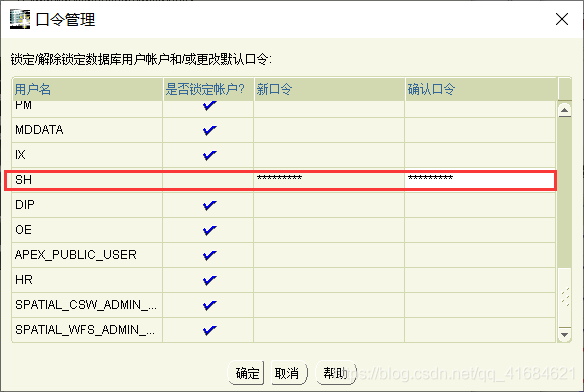The image size is (584, 392).
Task: Click the 新口令 column header
Action: click(x=330, y=89)
